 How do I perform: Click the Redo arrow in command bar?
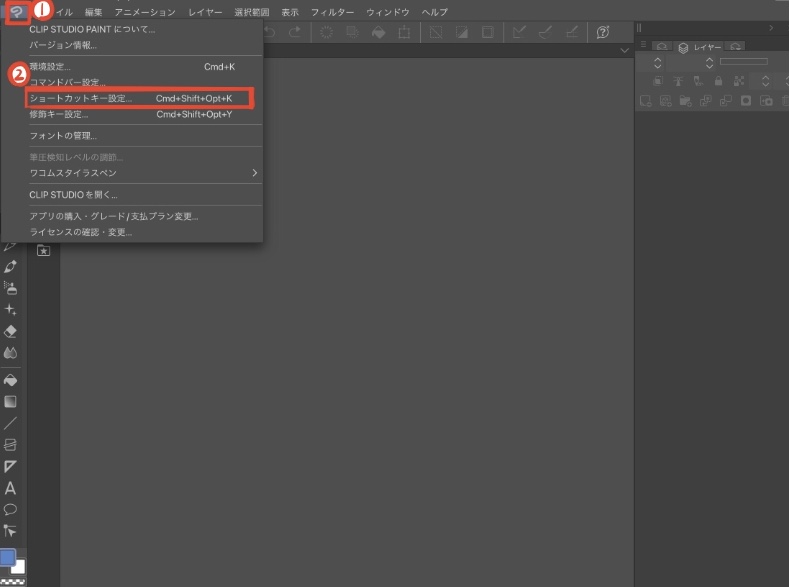tap(294, 33)
